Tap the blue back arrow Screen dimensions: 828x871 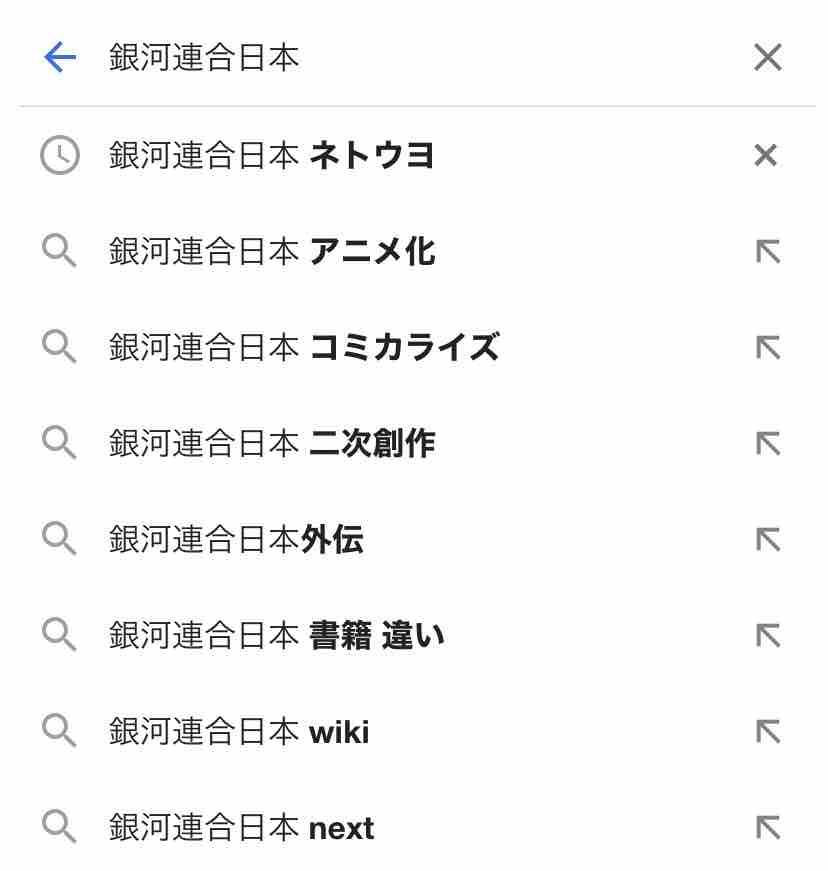[x=60, y=58]
